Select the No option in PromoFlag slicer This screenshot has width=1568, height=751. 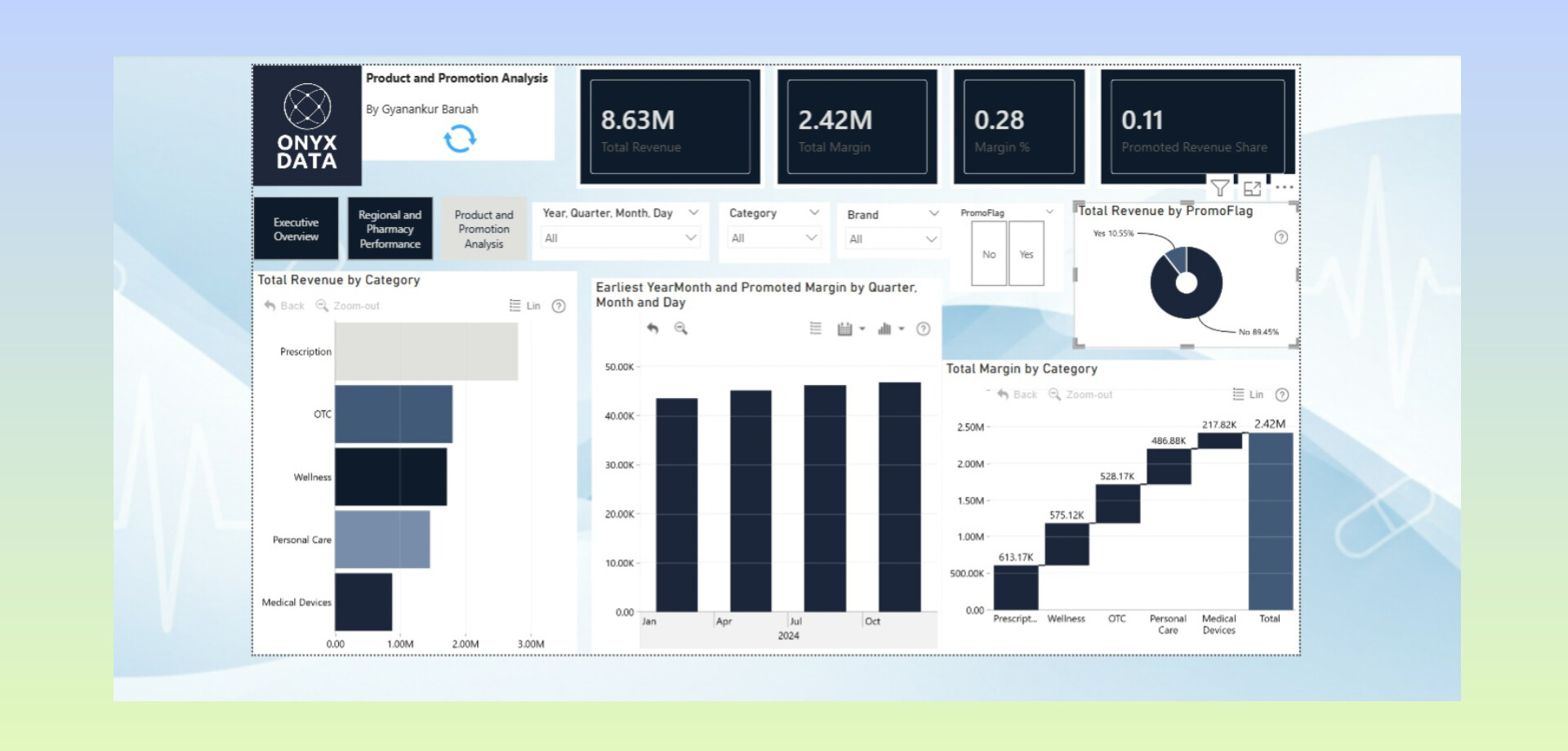click(989, 254)
